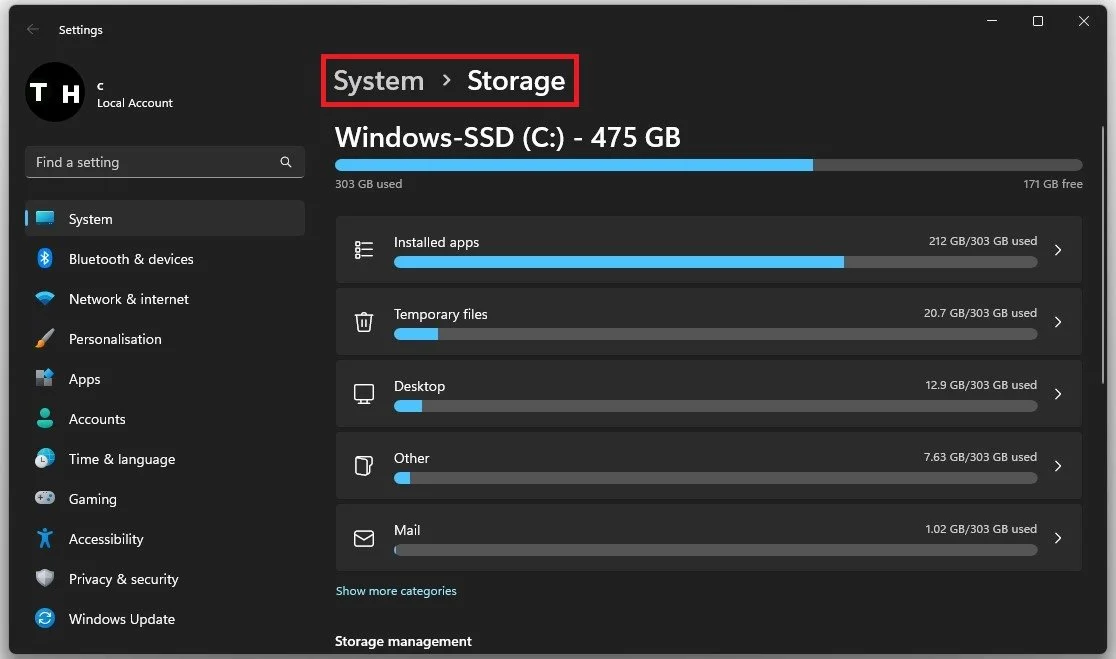This screenshot has width=1116, height=659.
Task: Open Bluetooth & devices settings
Action: (165, 258)
